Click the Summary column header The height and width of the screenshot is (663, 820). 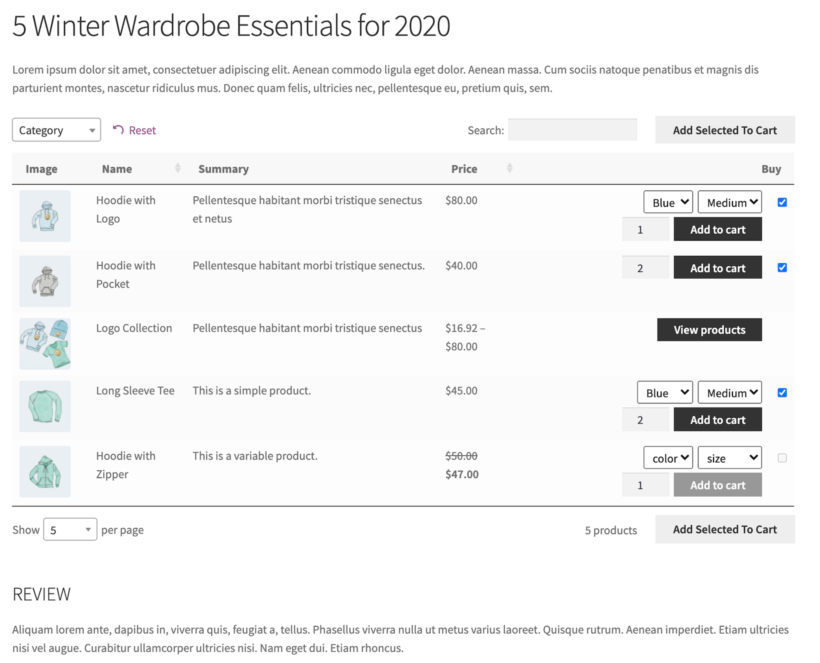(222, 168)
